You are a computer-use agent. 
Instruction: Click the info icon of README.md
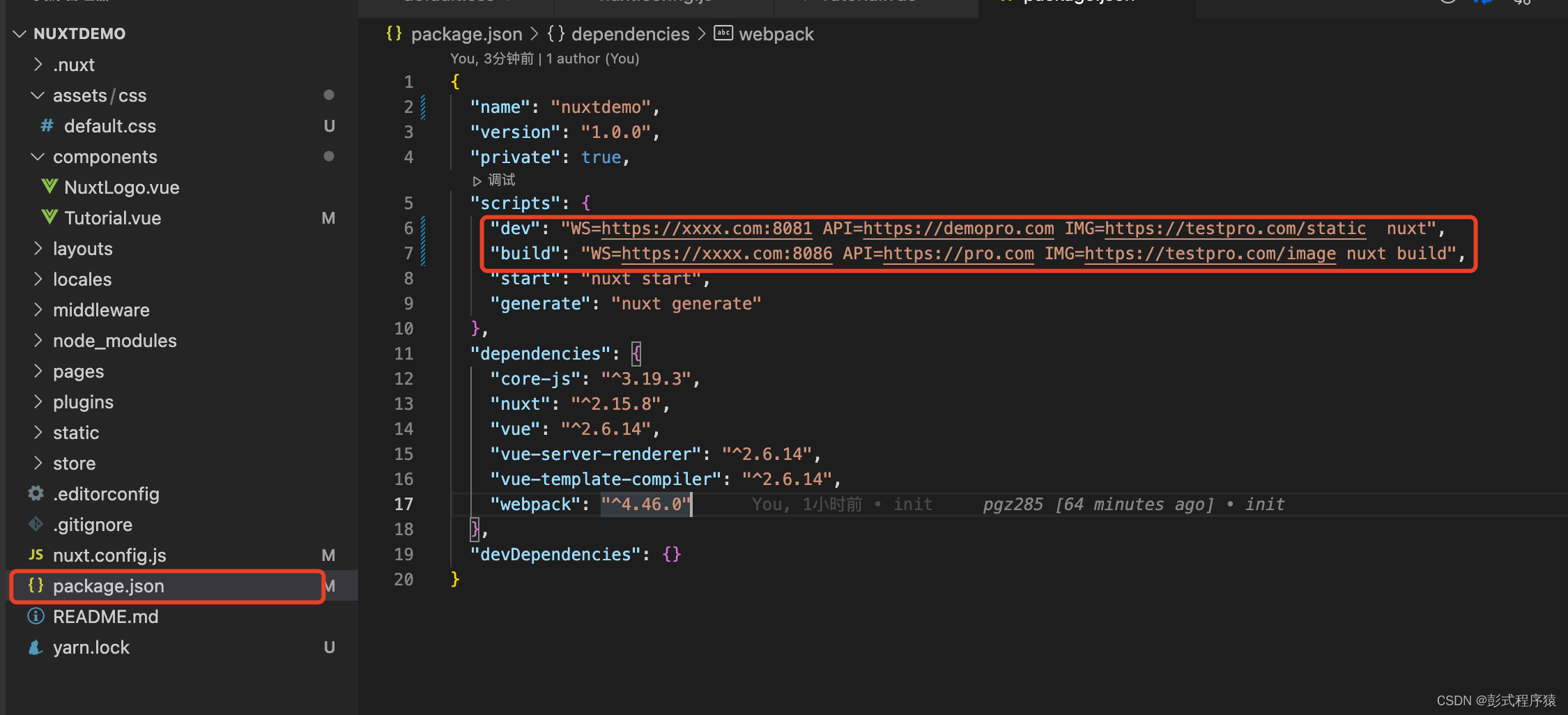(x=36, y=616)
